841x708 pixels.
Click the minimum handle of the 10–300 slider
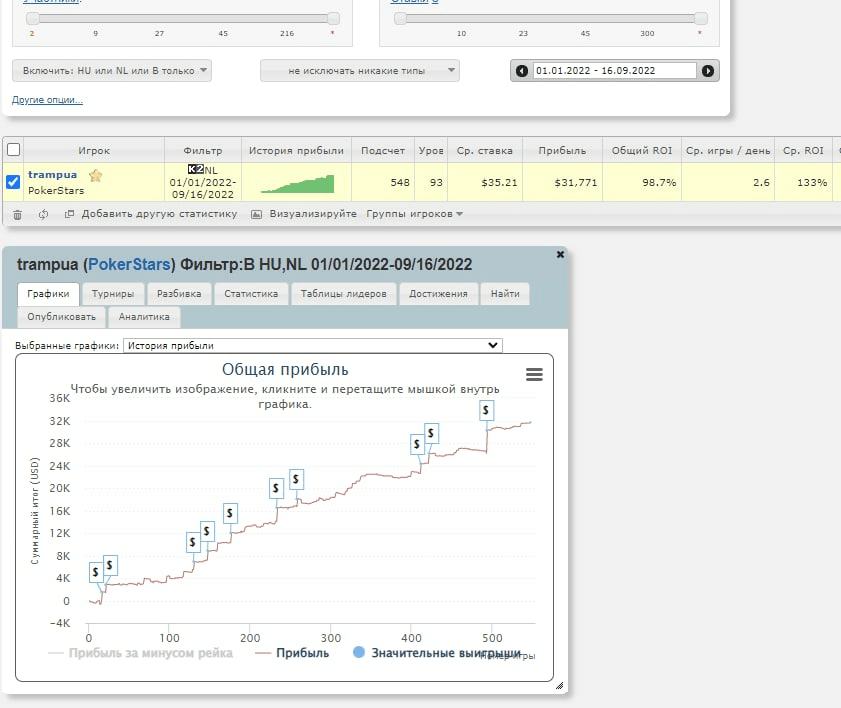click(400, 18)
